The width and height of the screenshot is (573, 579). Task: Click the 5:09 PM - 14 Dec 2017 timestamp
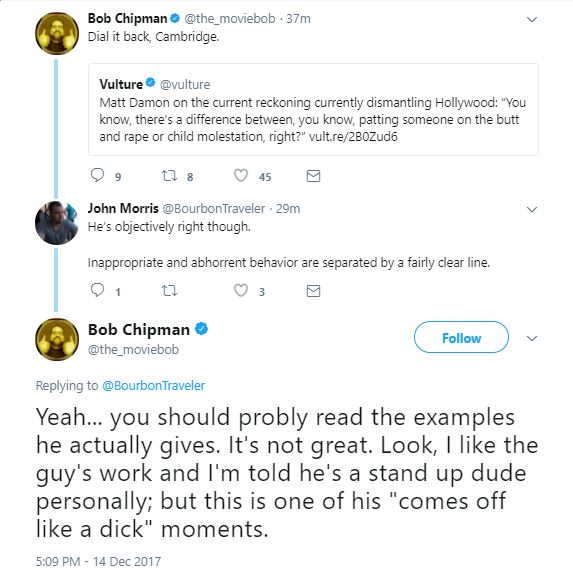point(98,561)
